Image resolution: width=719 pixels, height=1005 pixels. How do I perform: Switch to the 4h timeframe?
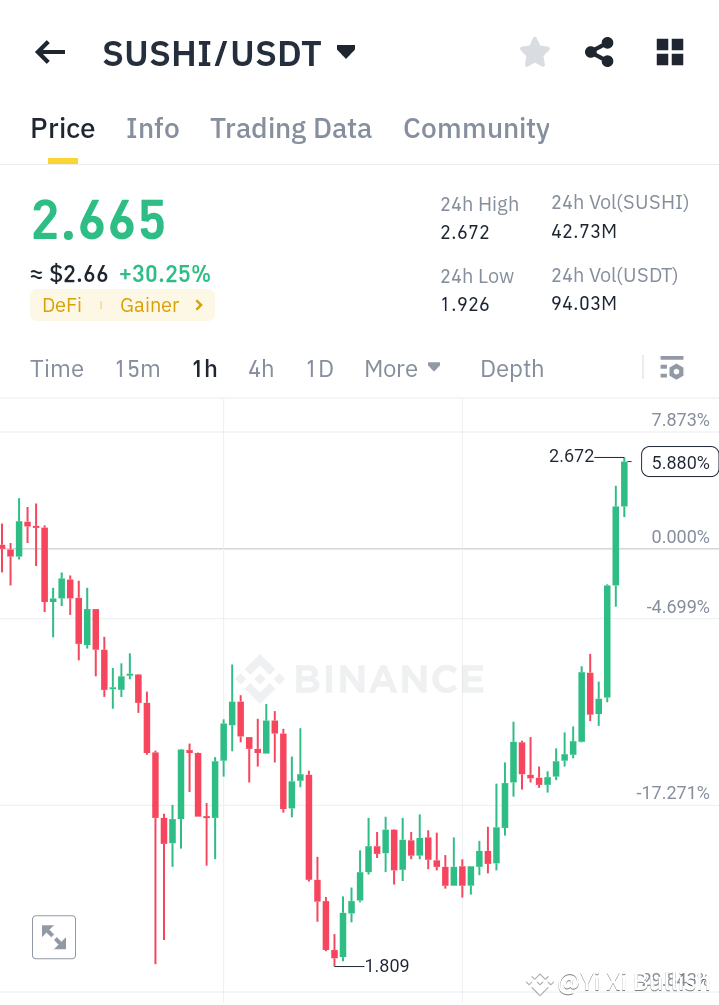(260, 368)
